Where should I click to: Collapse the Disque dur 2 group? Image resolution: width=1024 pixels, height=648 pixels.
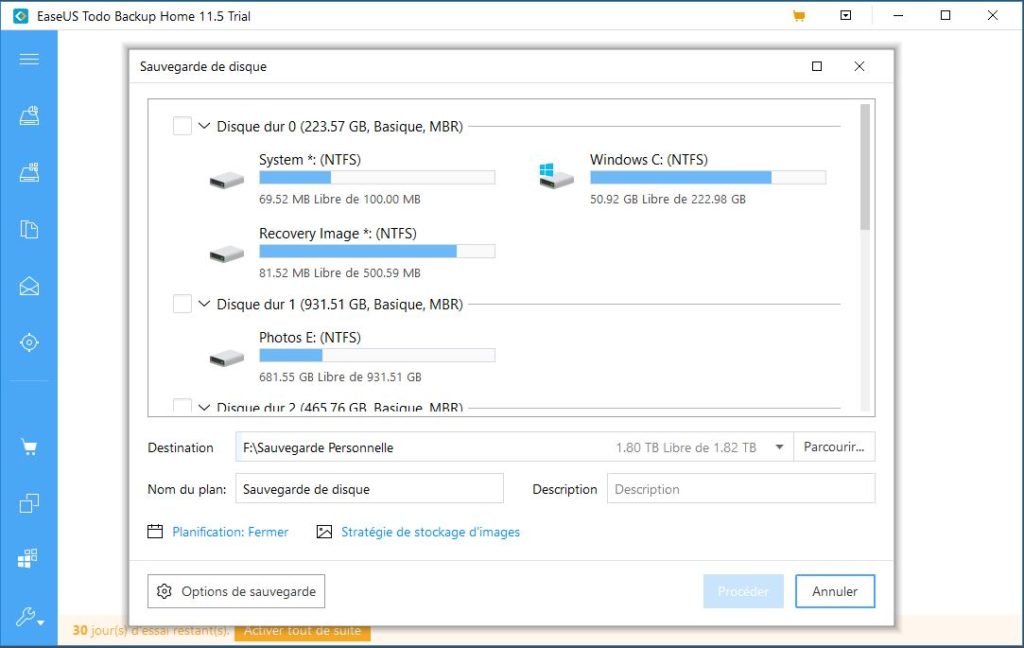point(204,407)
